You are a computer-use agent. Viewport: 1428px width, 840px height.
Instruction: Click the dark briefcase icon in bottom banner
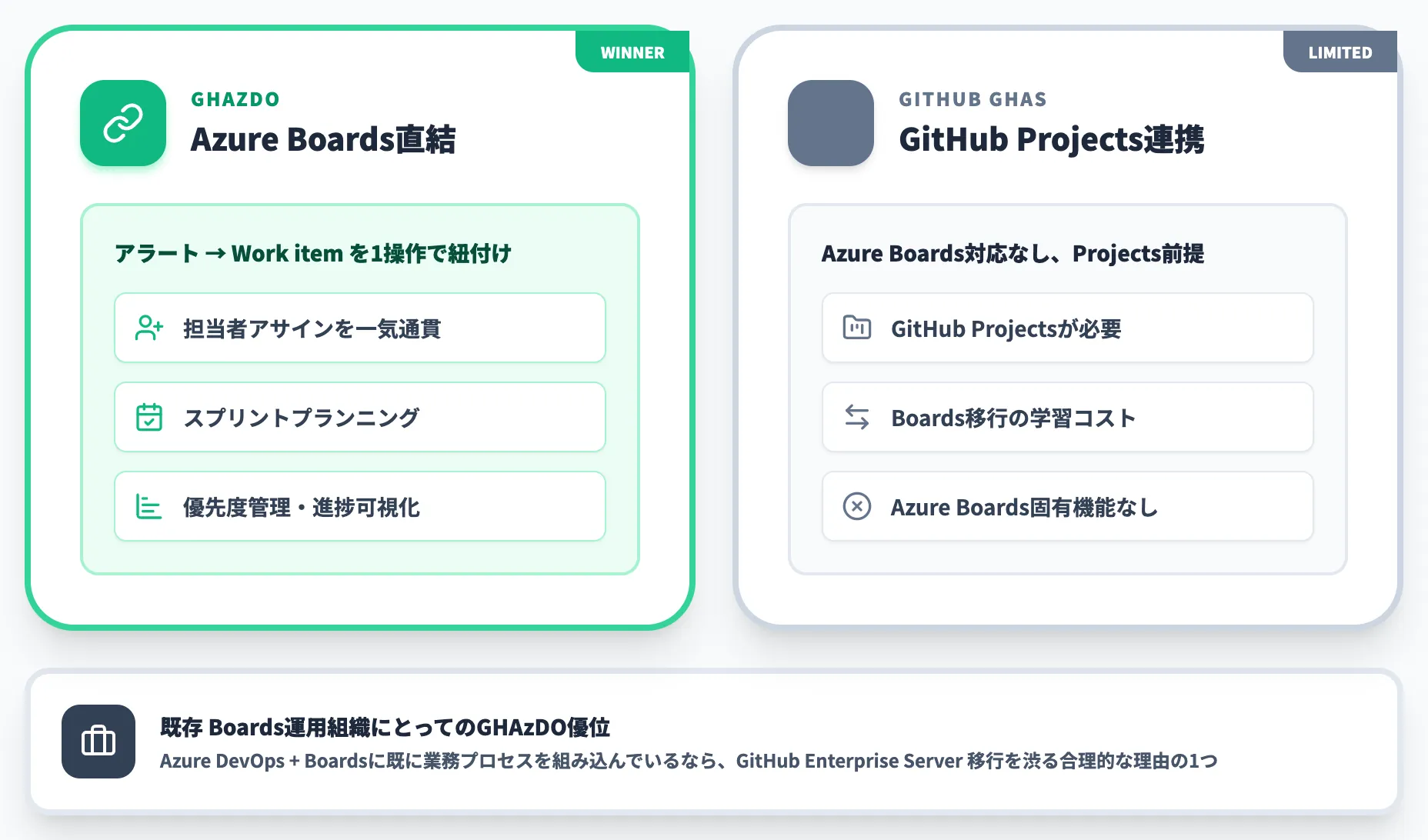[x=98, y=742]
